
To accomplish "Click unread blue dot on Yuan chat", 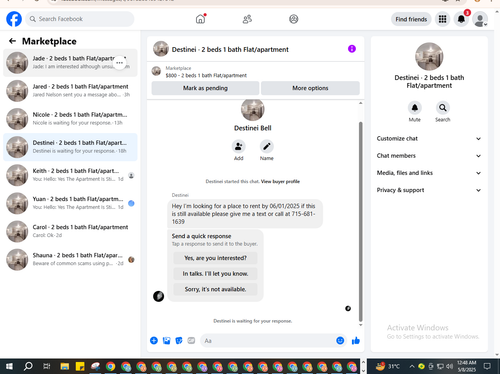I will 131,203.
